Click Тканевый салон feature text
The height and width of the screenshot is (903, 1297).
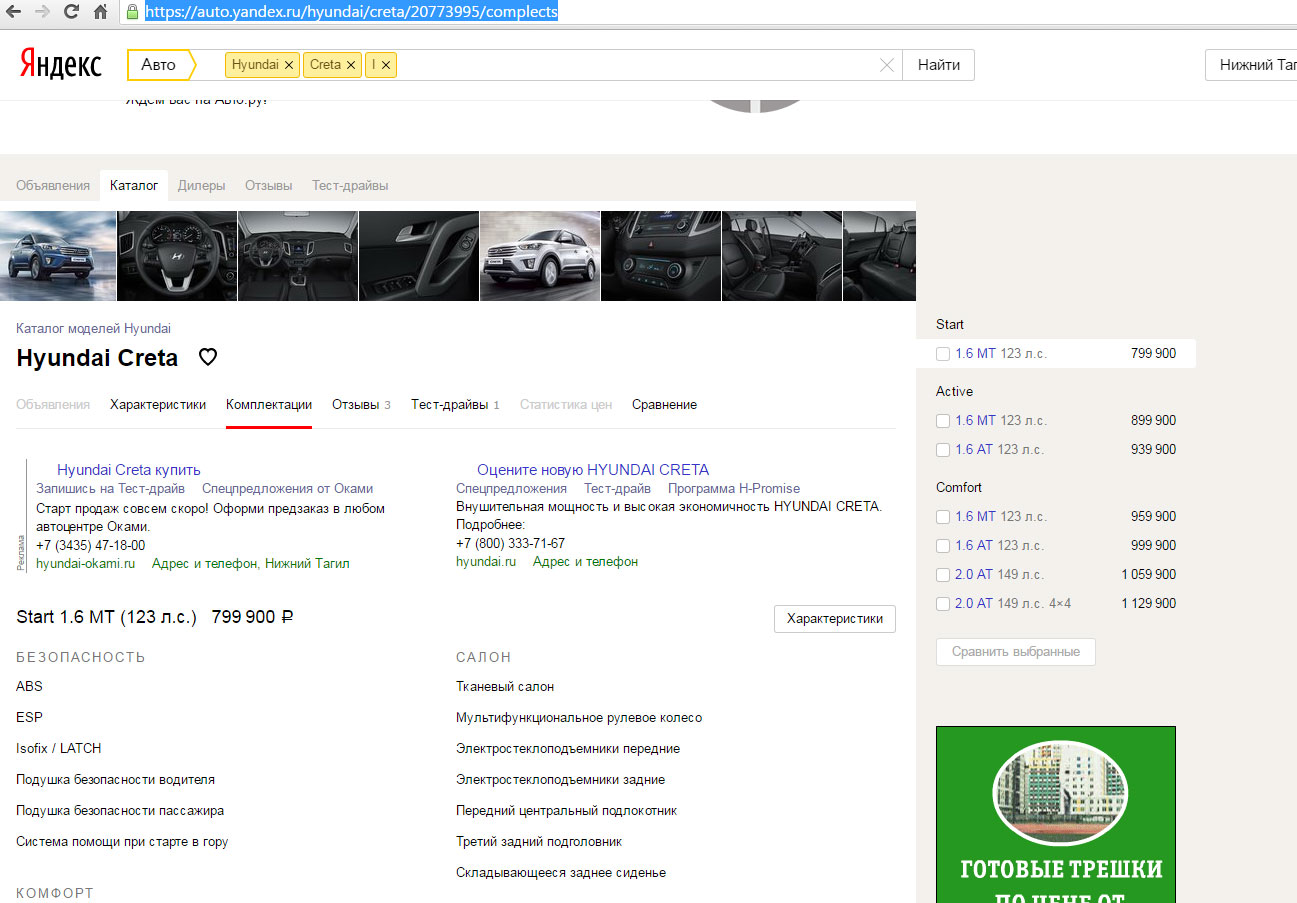[x=505, y=687]
